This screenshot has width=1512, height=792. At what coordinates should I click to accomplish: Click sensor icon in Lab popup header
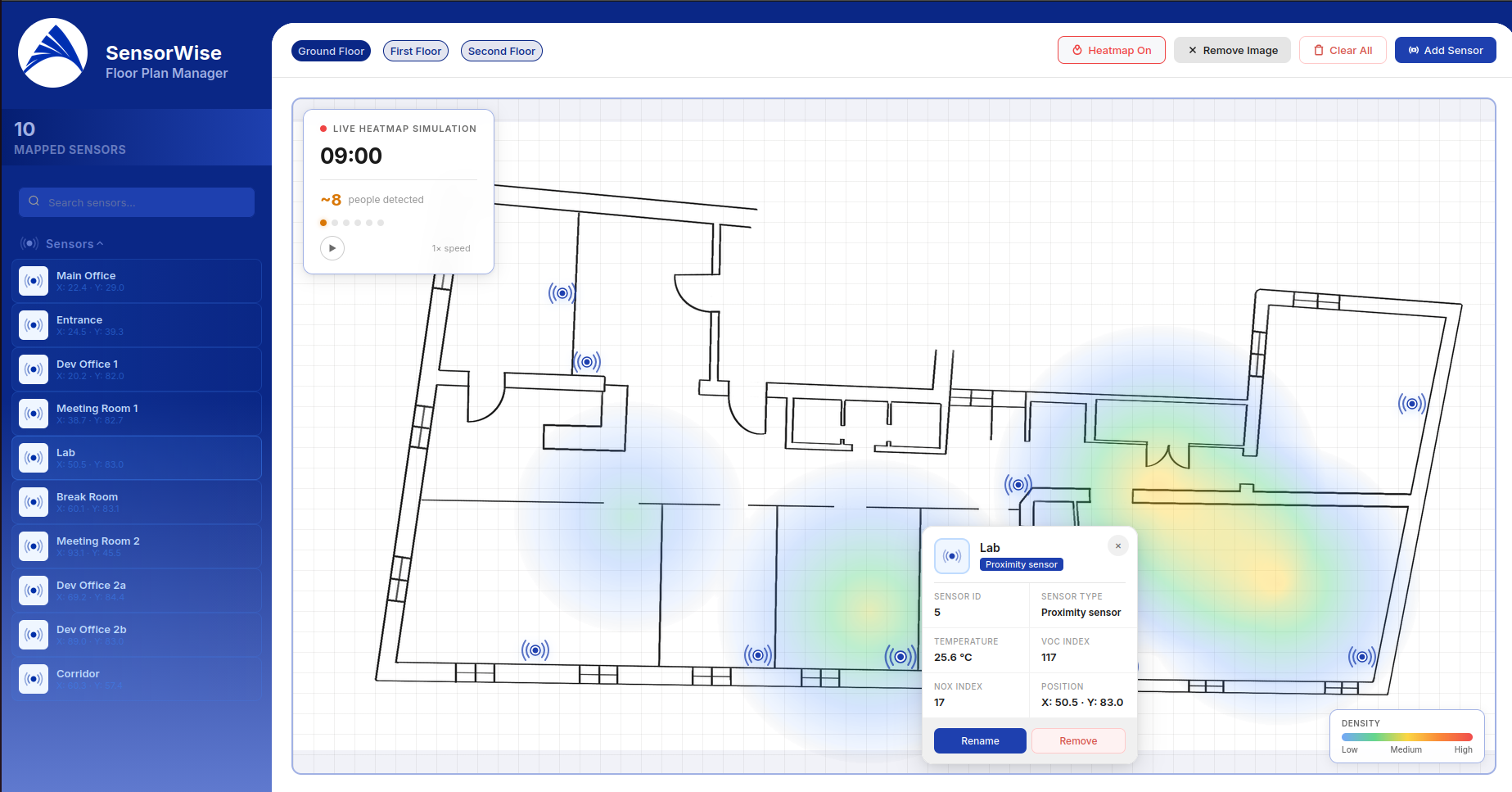(952, 556)
